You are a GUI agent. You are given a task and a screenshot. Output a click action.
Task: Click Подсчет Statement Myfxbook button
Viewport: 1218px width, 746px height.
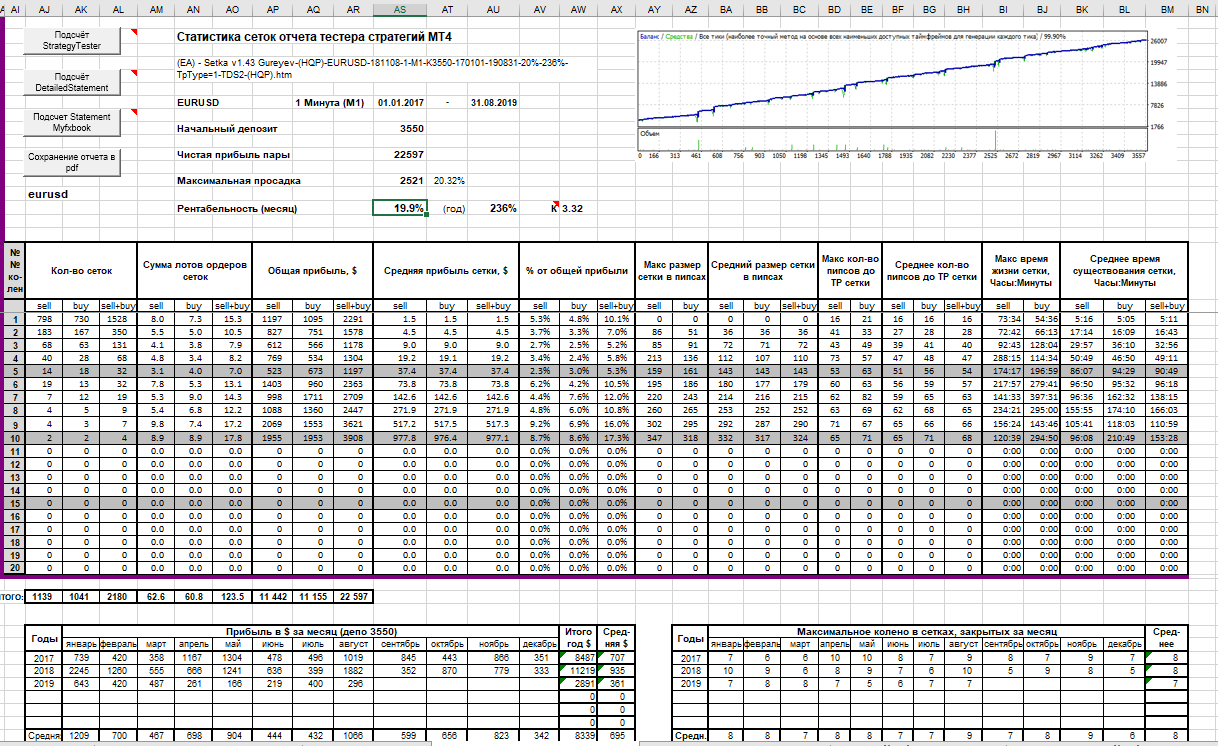71,123
